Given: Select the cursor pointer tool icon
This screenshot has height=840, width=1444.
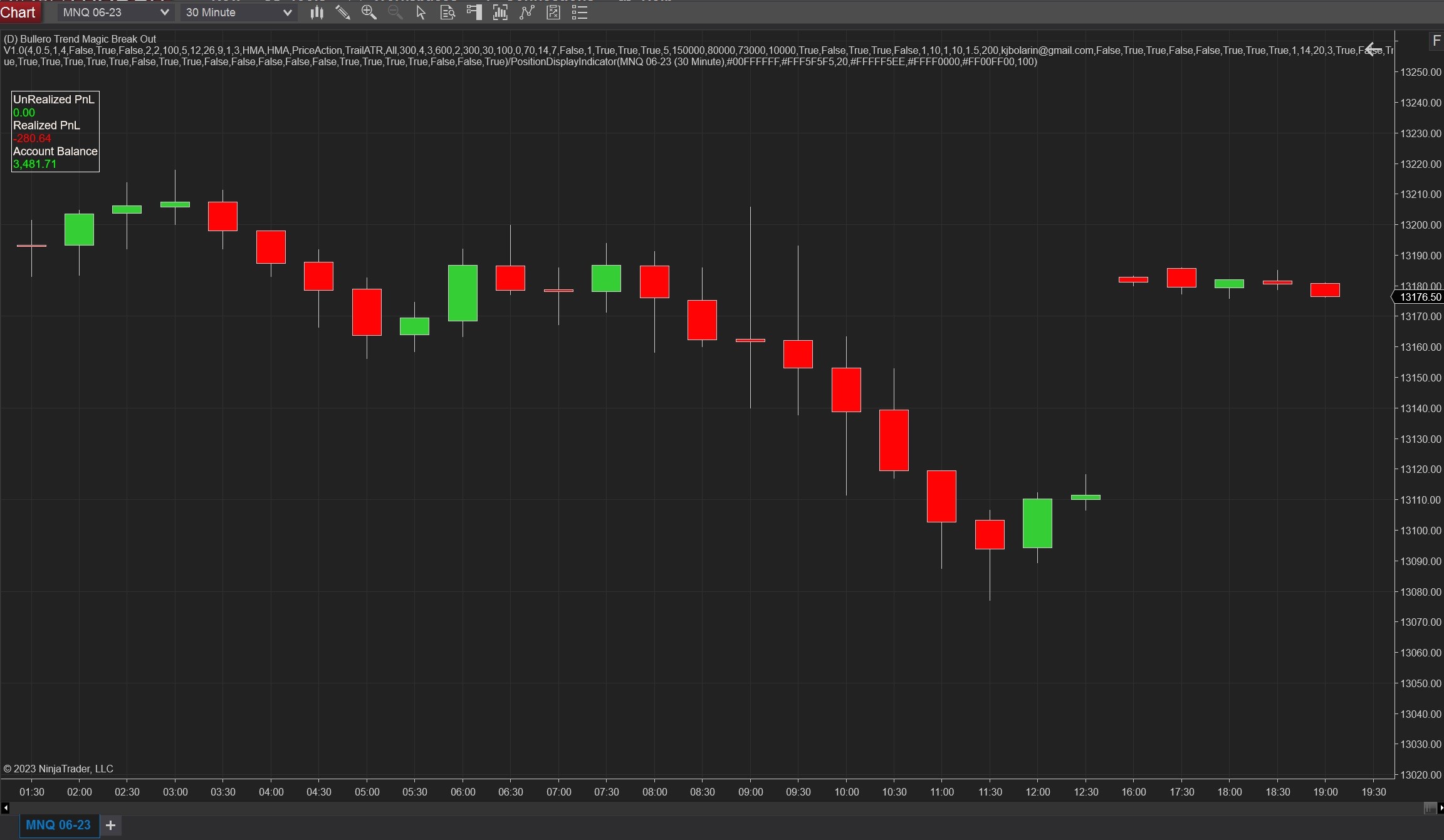Looking at the screenshot, I should [x=421, y=13].
